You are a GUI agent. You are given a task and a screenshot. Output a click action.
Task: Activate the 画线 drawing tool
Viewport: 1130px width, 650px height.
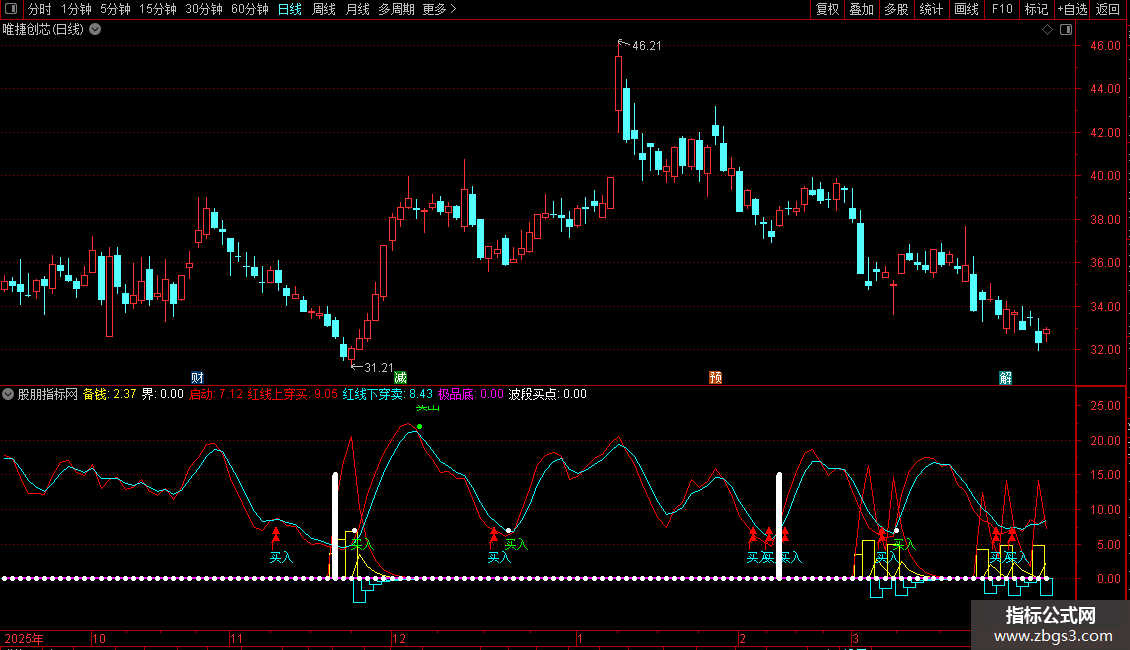click(966, 9)
